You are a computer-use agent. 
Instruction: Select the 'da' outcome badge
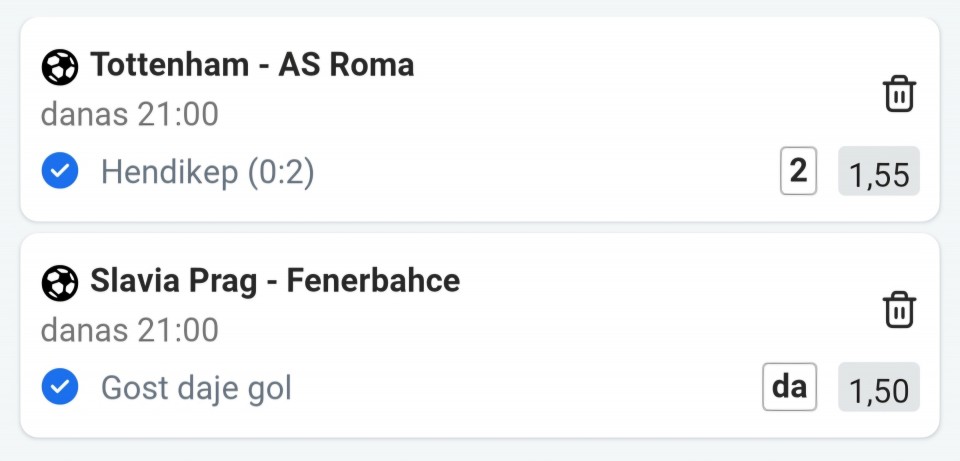[789, 387]
